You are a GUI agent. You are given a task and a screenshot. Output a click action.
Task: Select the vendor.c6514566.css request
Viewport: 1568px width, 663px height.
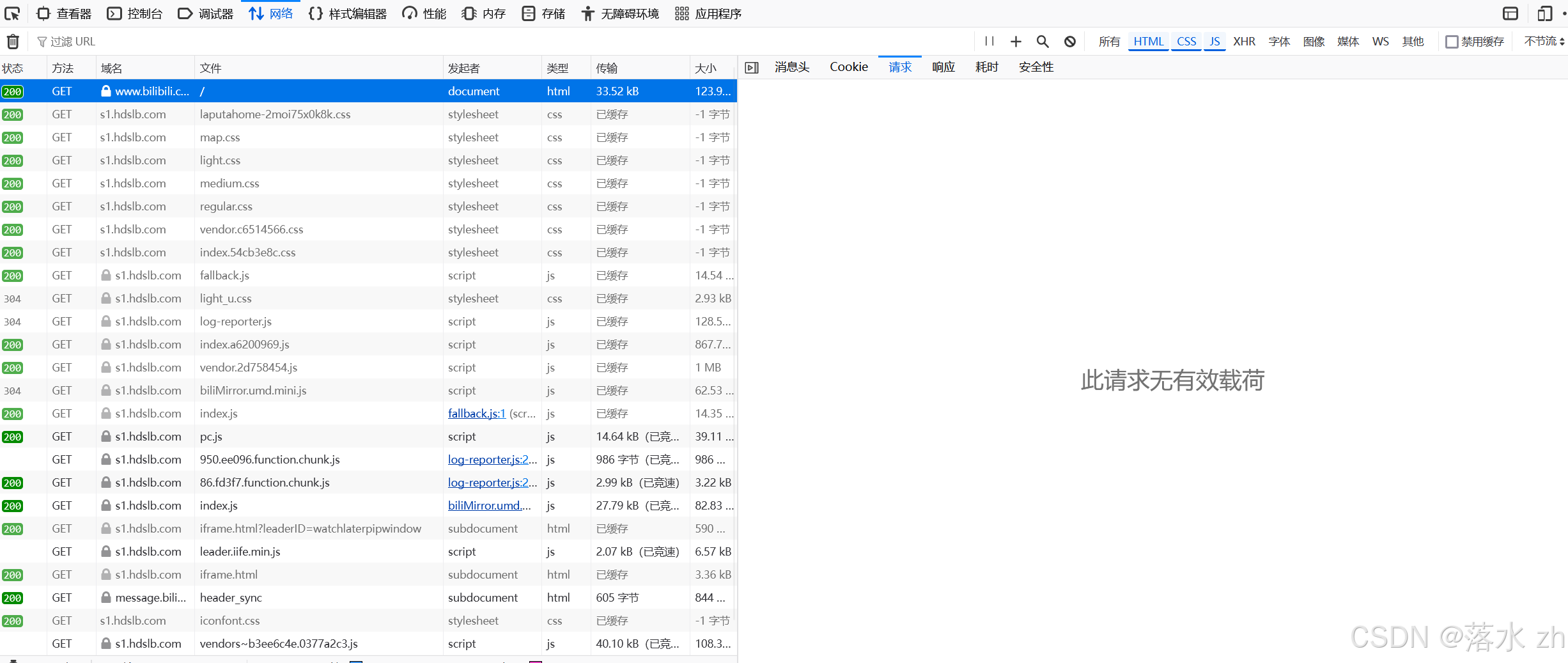[368, 230]
